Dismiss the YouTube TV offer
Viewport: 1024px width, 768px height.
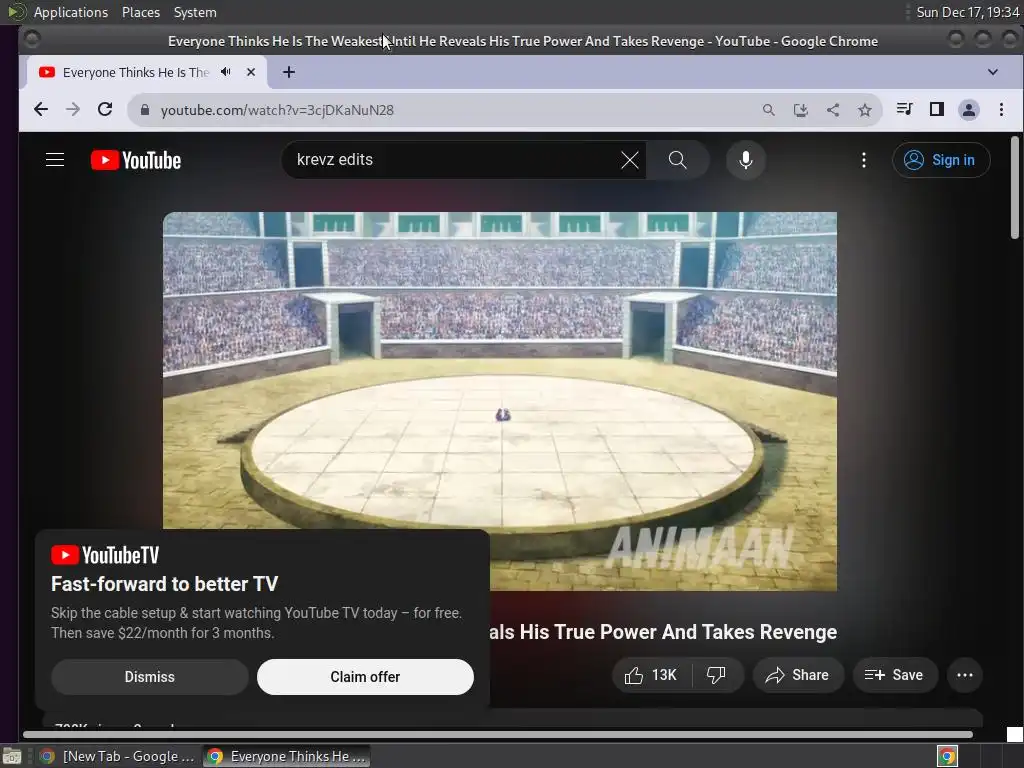tap(150, 677)
